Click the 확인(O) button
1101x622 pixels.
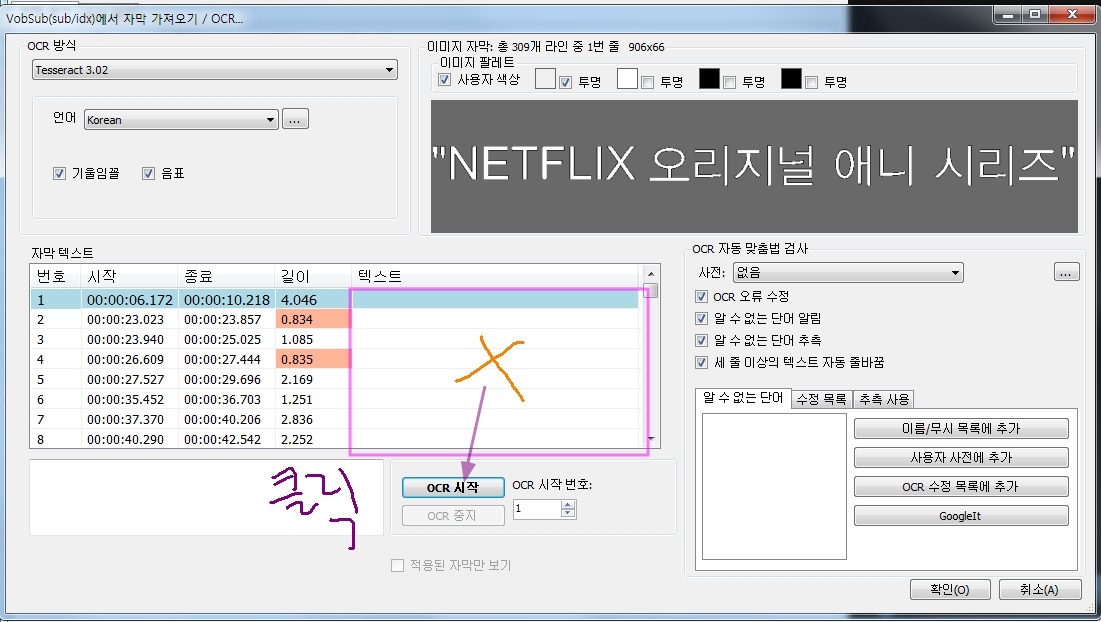click(950, 590)
